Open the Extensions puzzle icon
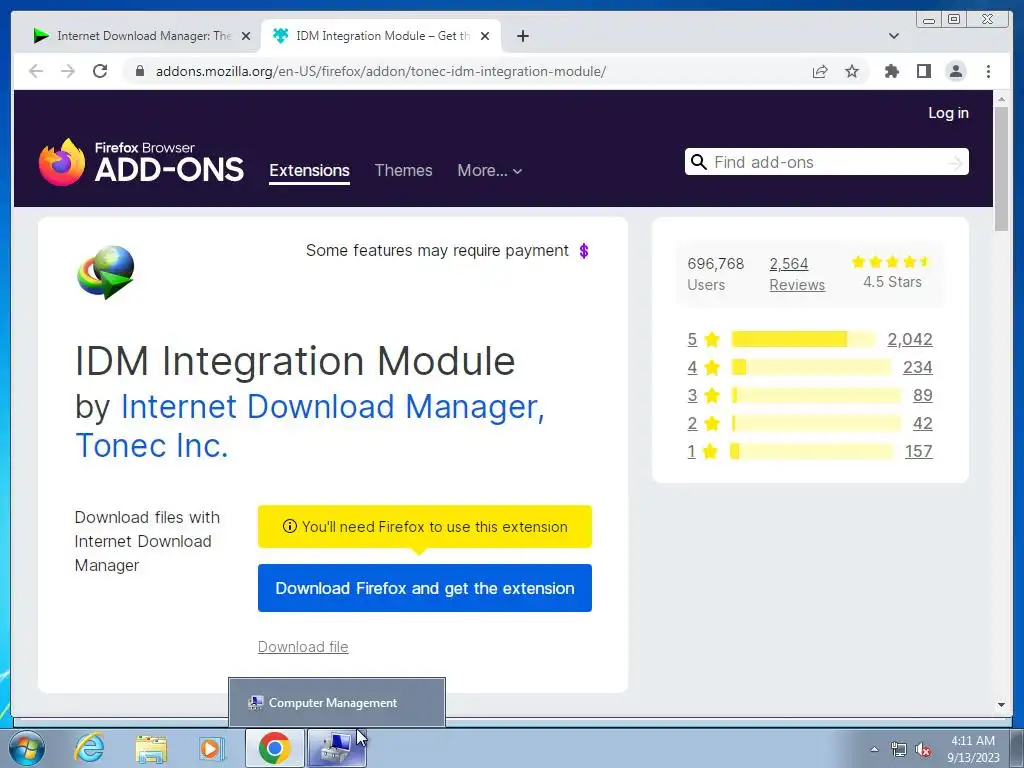This screenshot has width=1024, height=768. pos(891,71)
